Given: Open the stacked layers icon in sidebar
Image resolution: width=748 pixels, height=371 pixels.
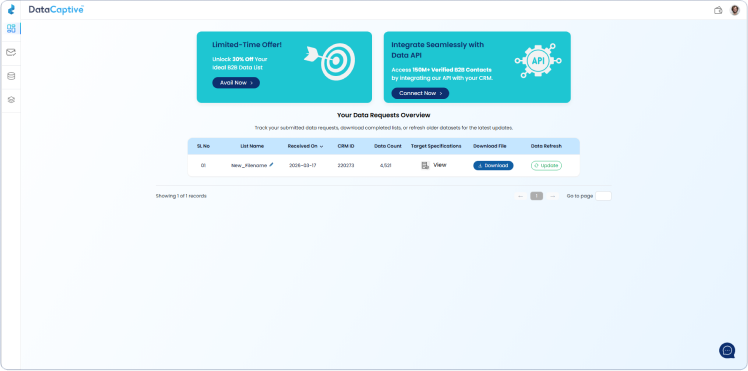Looking at the screenshot, I should [11, 100].
